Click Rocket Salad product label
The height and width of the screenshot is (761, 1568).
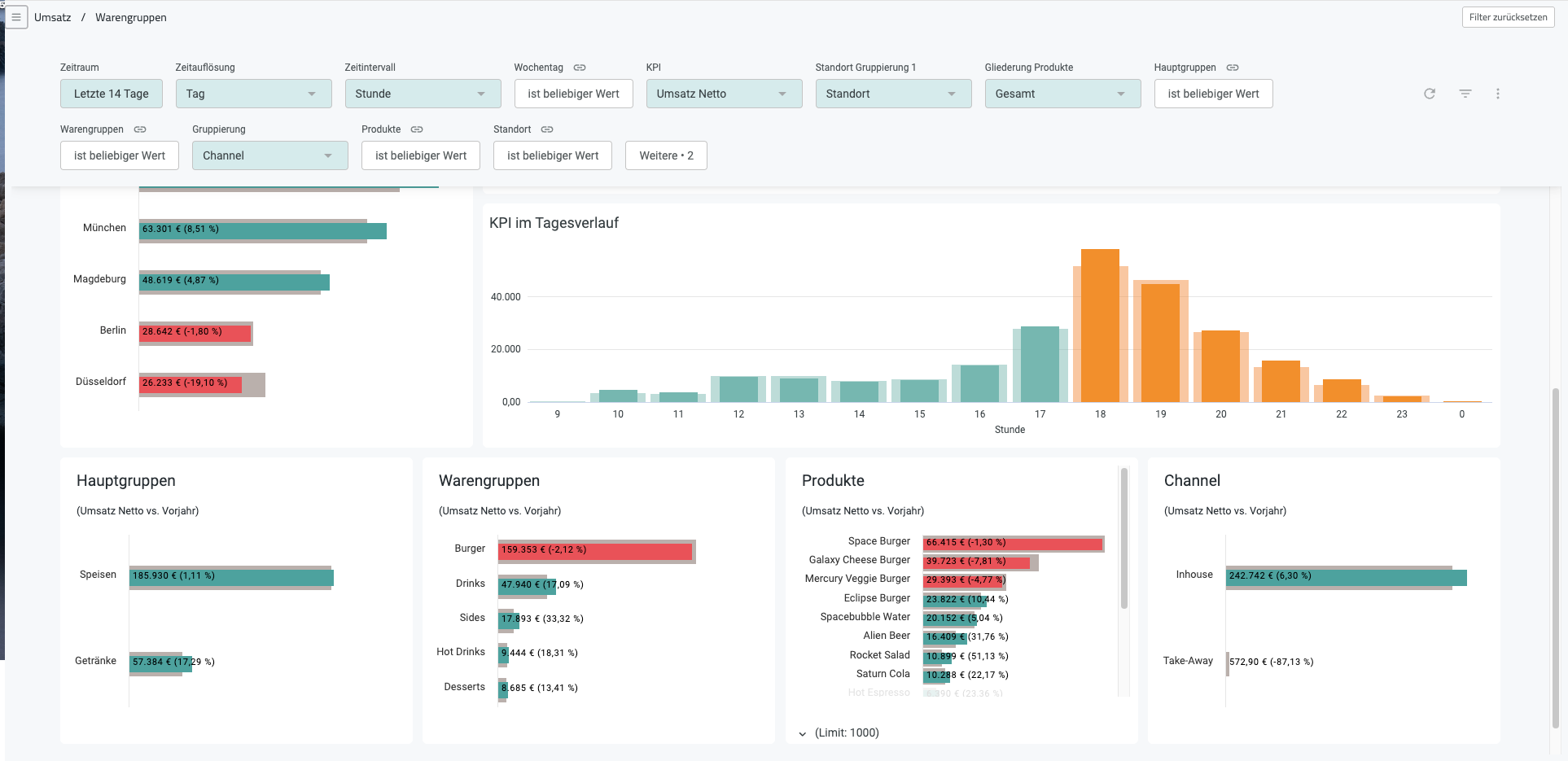pos(880,655)
